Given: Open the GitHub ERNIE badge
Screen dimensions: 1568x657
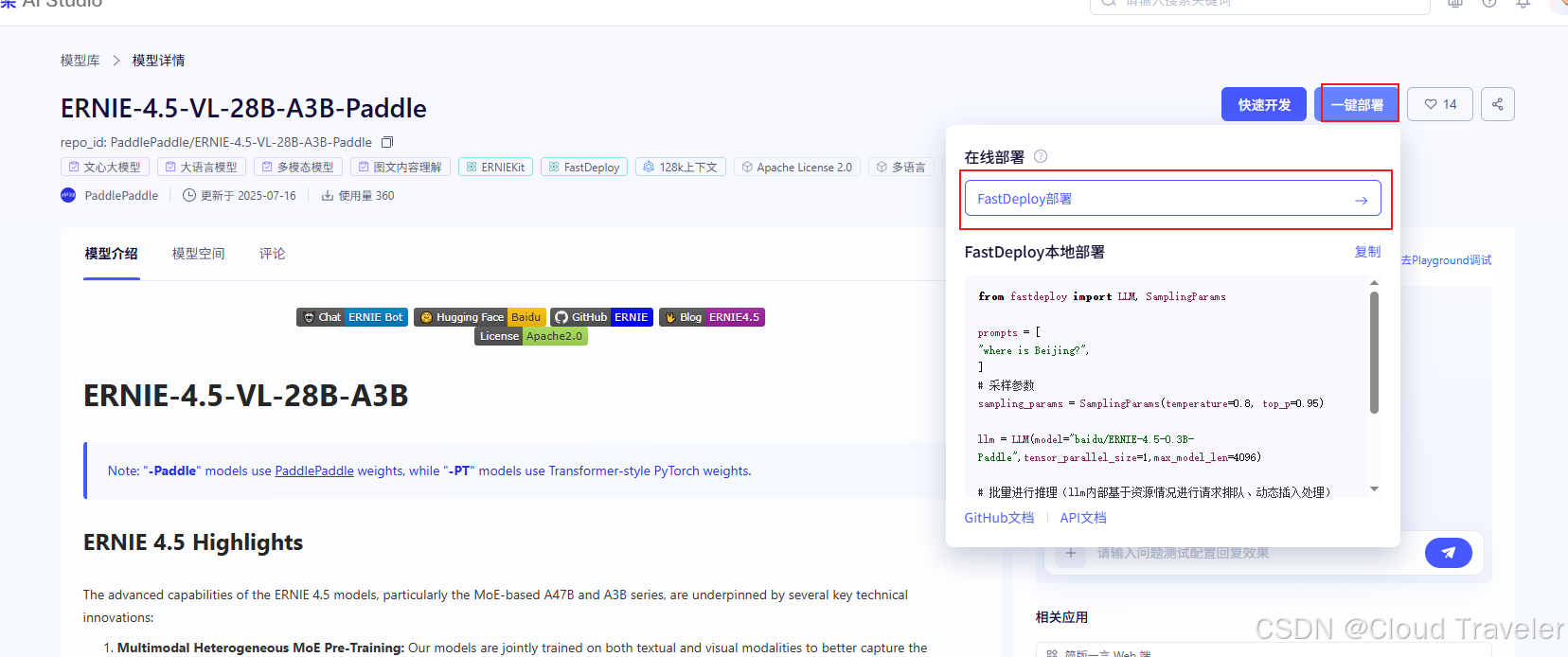Looking at the screenshot, I should [x=602, y=317].
